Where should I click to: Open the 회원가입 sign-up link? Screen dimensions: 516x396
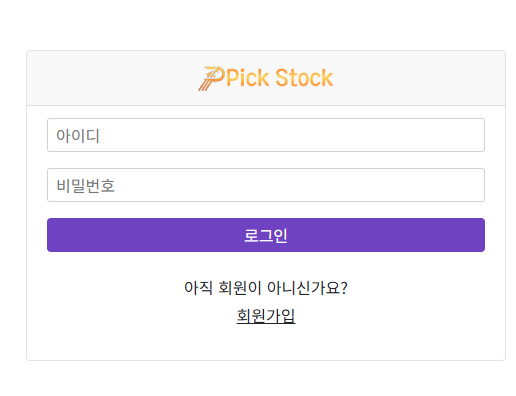click(x=266, y=316)
